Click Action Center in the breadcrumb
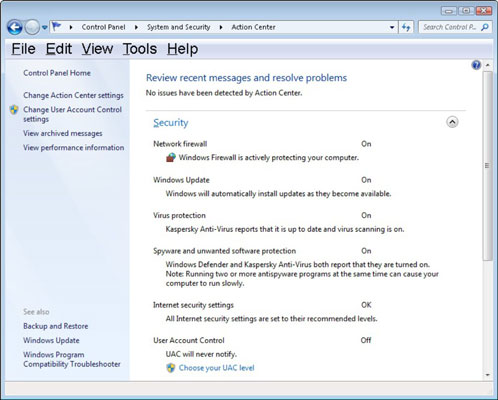The height and width of the screenshot is (400, 498). pos(253,27)
